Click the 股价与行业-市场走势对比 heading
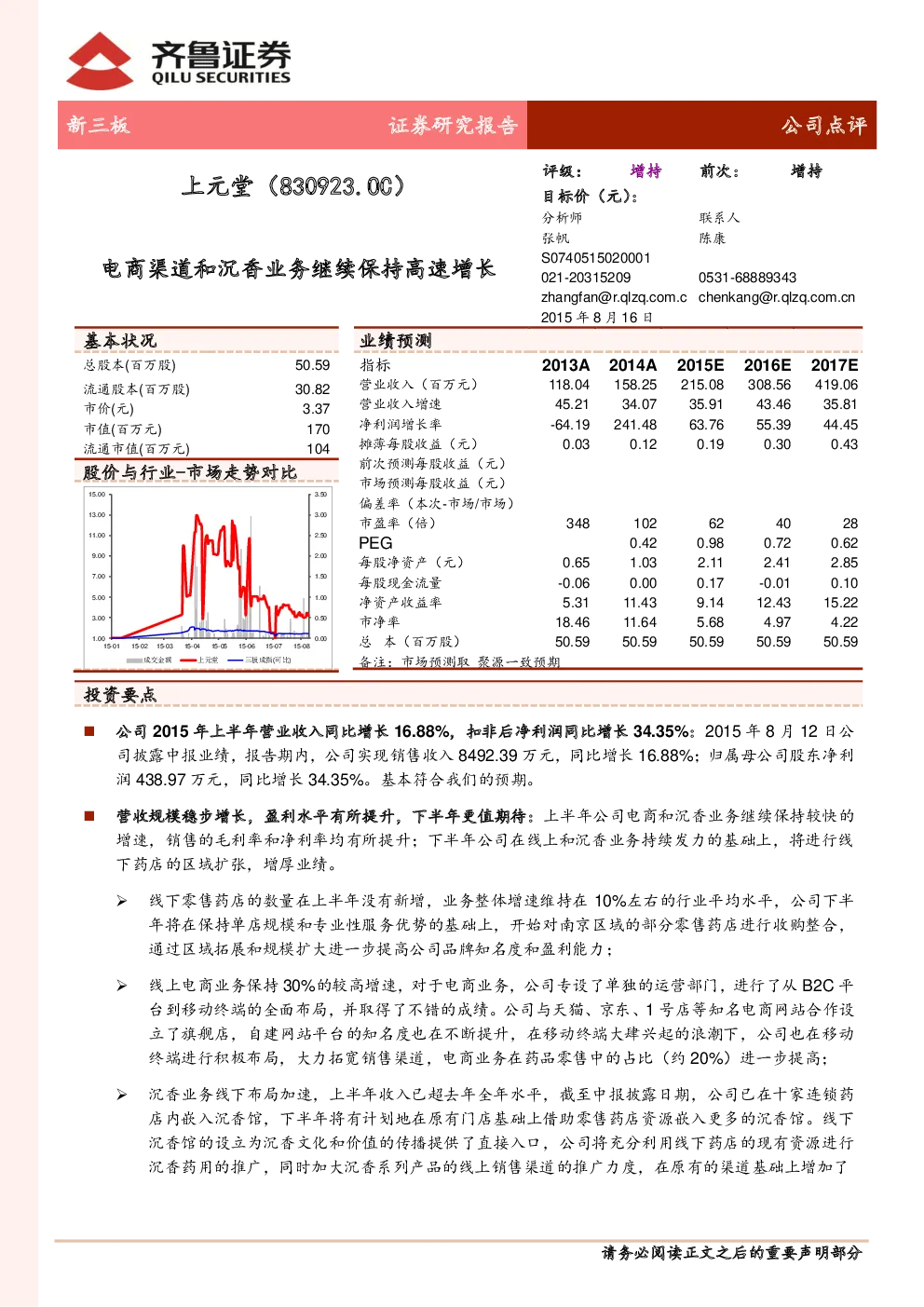This screenshot has height=1307, width=924. coord(190,472)
